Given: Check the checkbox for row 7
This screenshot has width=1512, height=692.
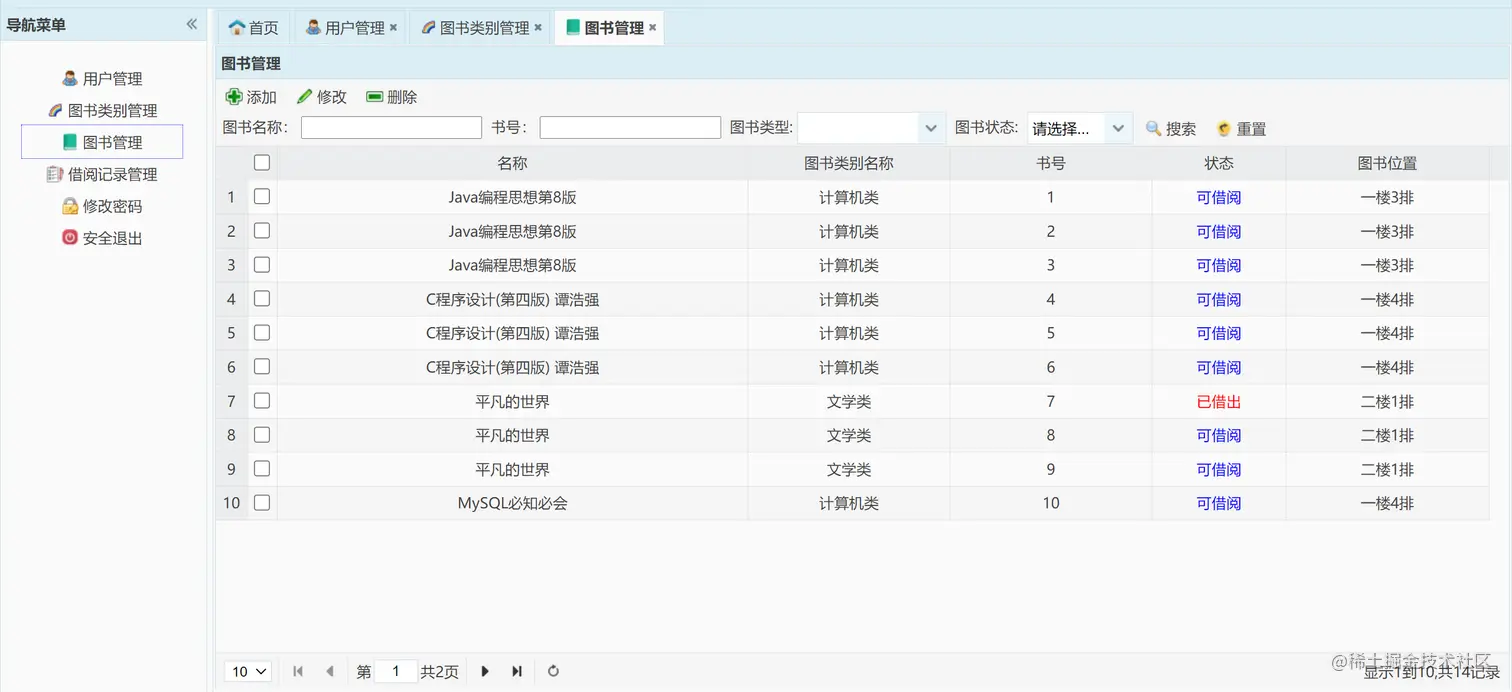Looking at the screenshot, I should (262, 400).
